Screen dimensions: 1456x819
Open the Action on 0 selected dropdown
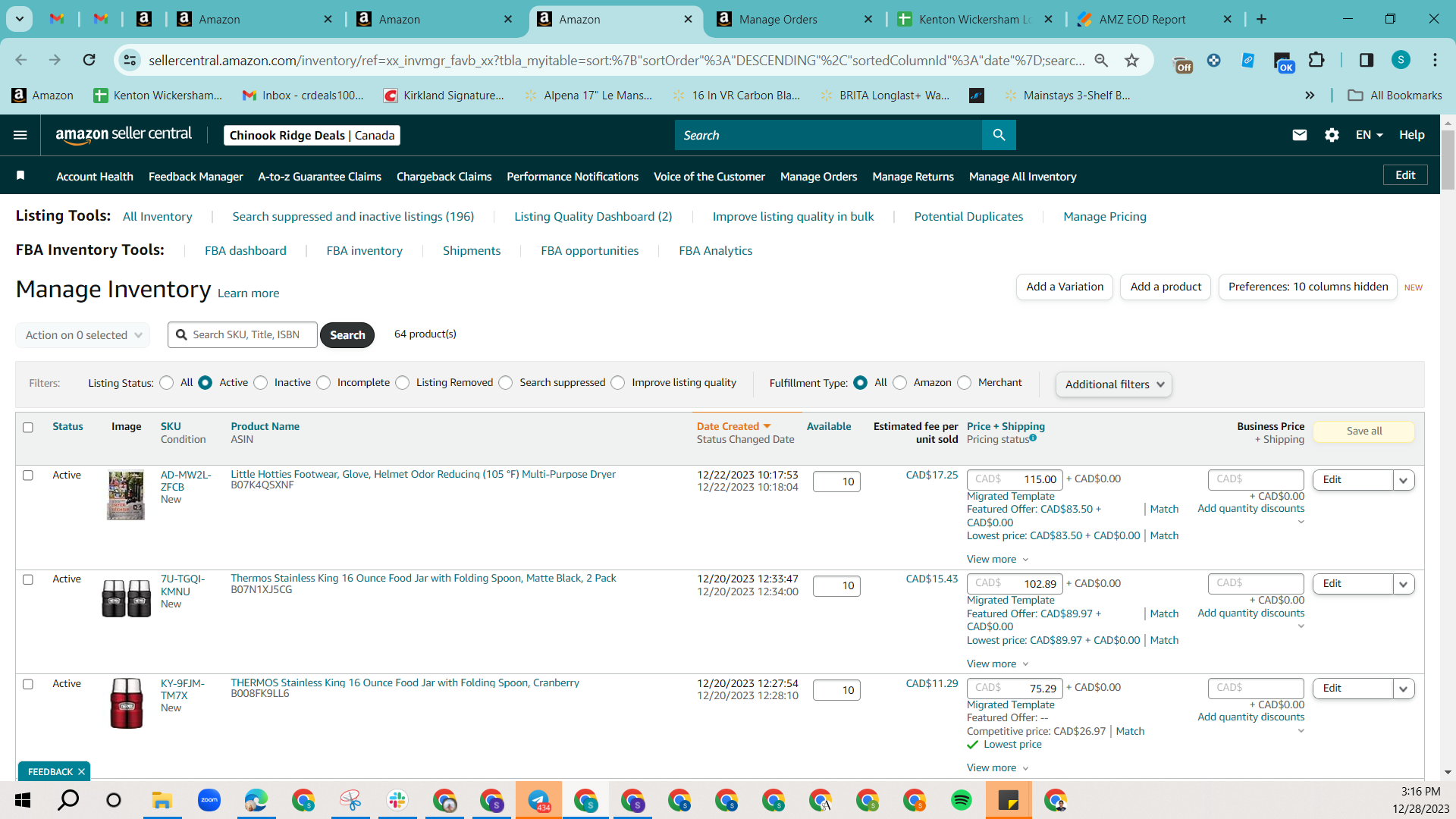click(x=83, y=335)
